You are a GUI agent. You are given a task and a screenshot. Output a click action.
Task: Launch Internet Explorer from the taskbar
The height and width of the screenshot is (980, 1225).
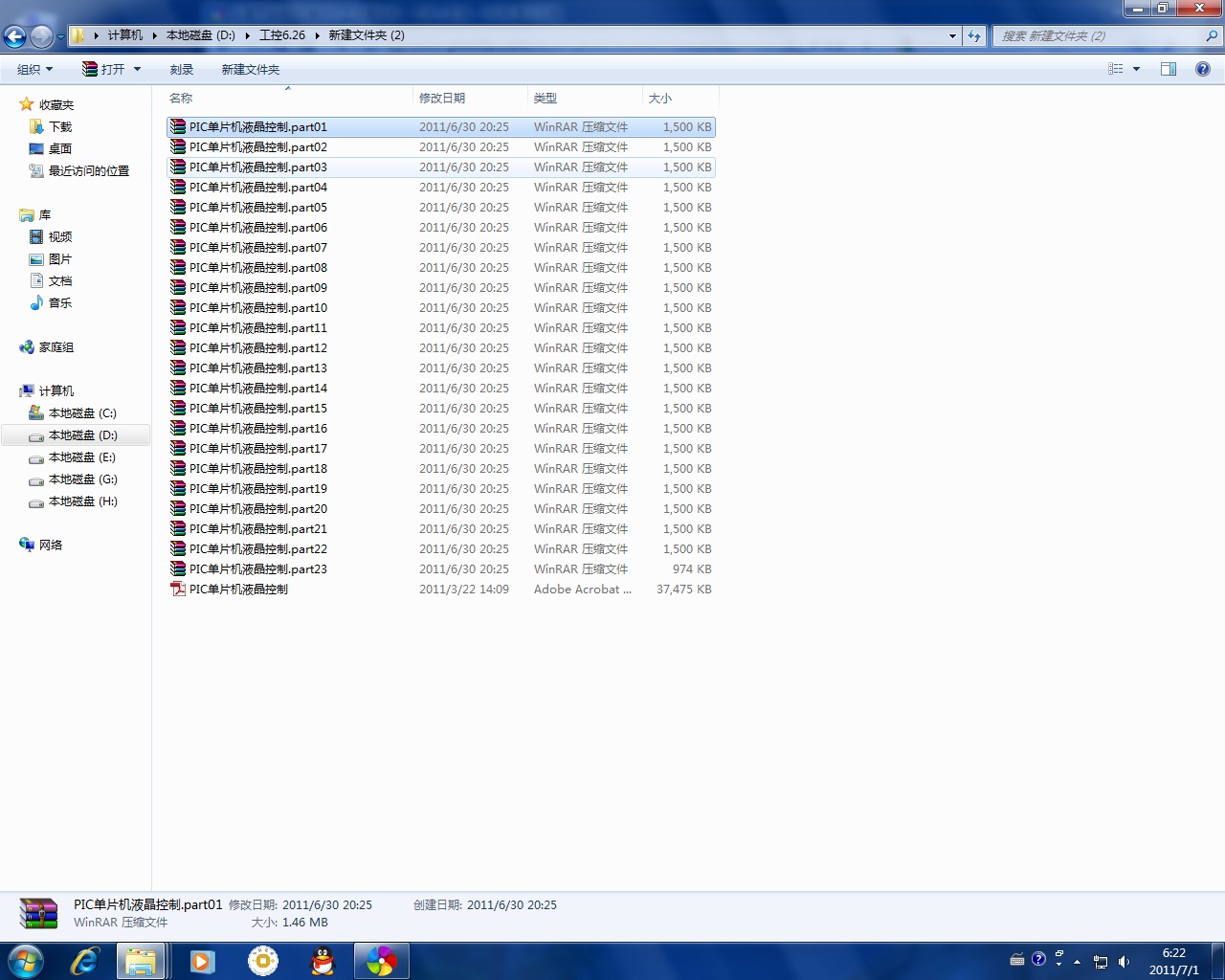tap(84, 961)
